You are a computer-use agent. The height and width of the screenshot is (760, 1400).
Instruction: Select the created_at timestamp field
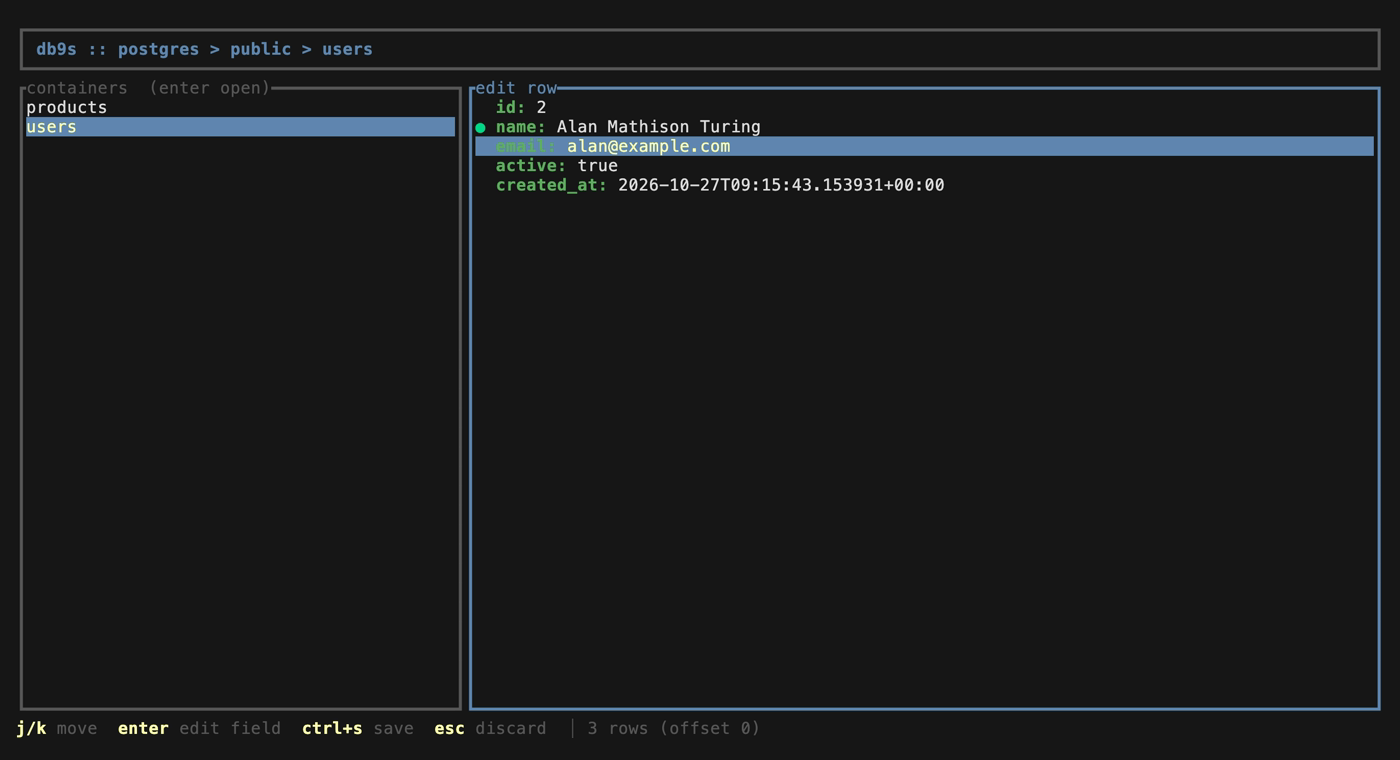point(924,185)
